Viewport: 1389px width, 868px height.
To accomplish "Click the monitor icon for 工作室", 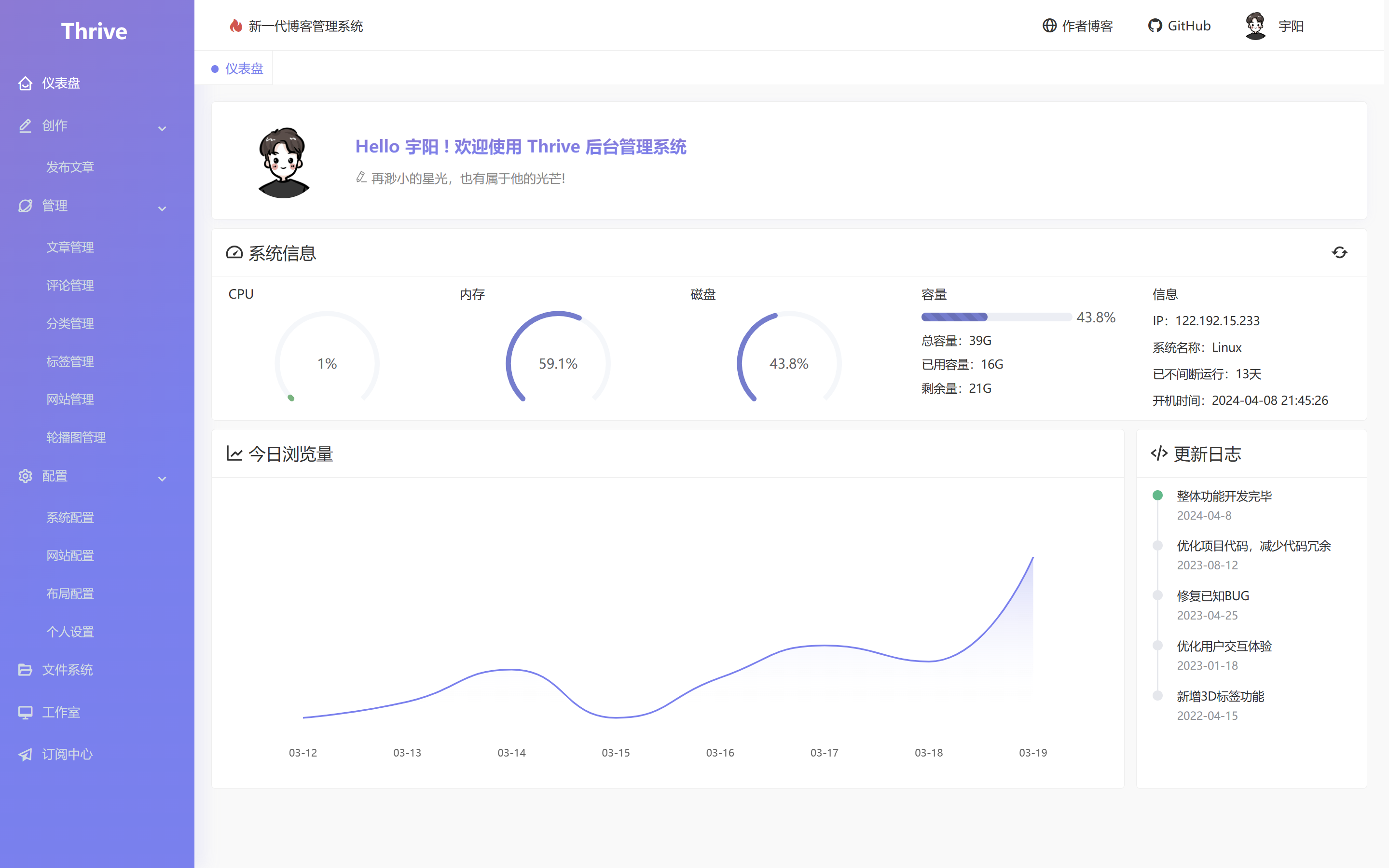I will (x=25, y=712).
